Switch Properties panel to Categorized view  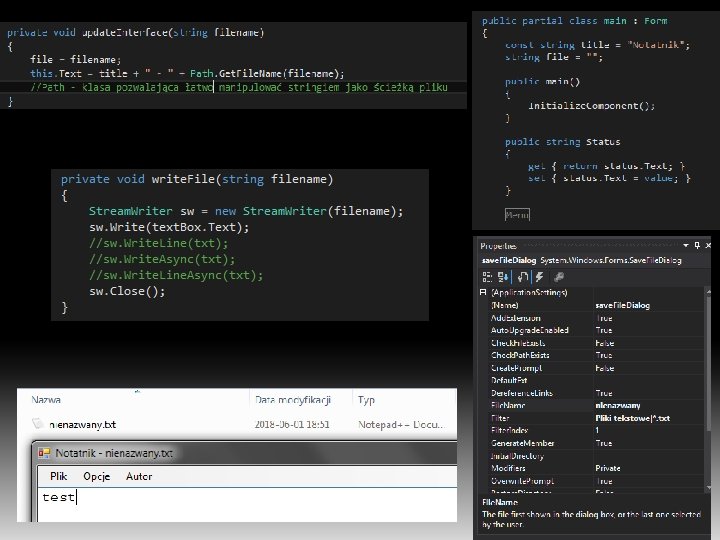[x=487, y=277]
